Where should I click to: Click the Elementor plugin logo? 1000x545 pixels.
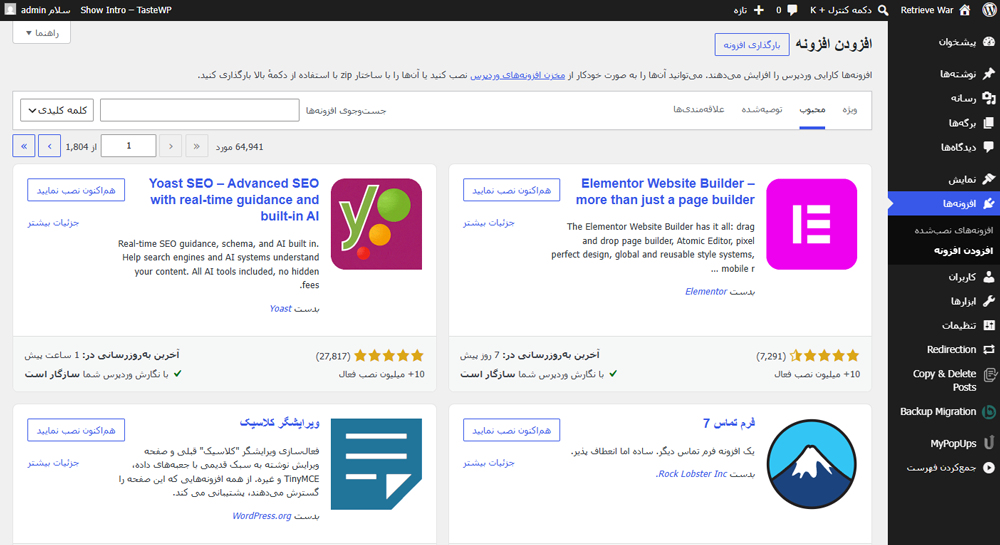click(811, 224)
